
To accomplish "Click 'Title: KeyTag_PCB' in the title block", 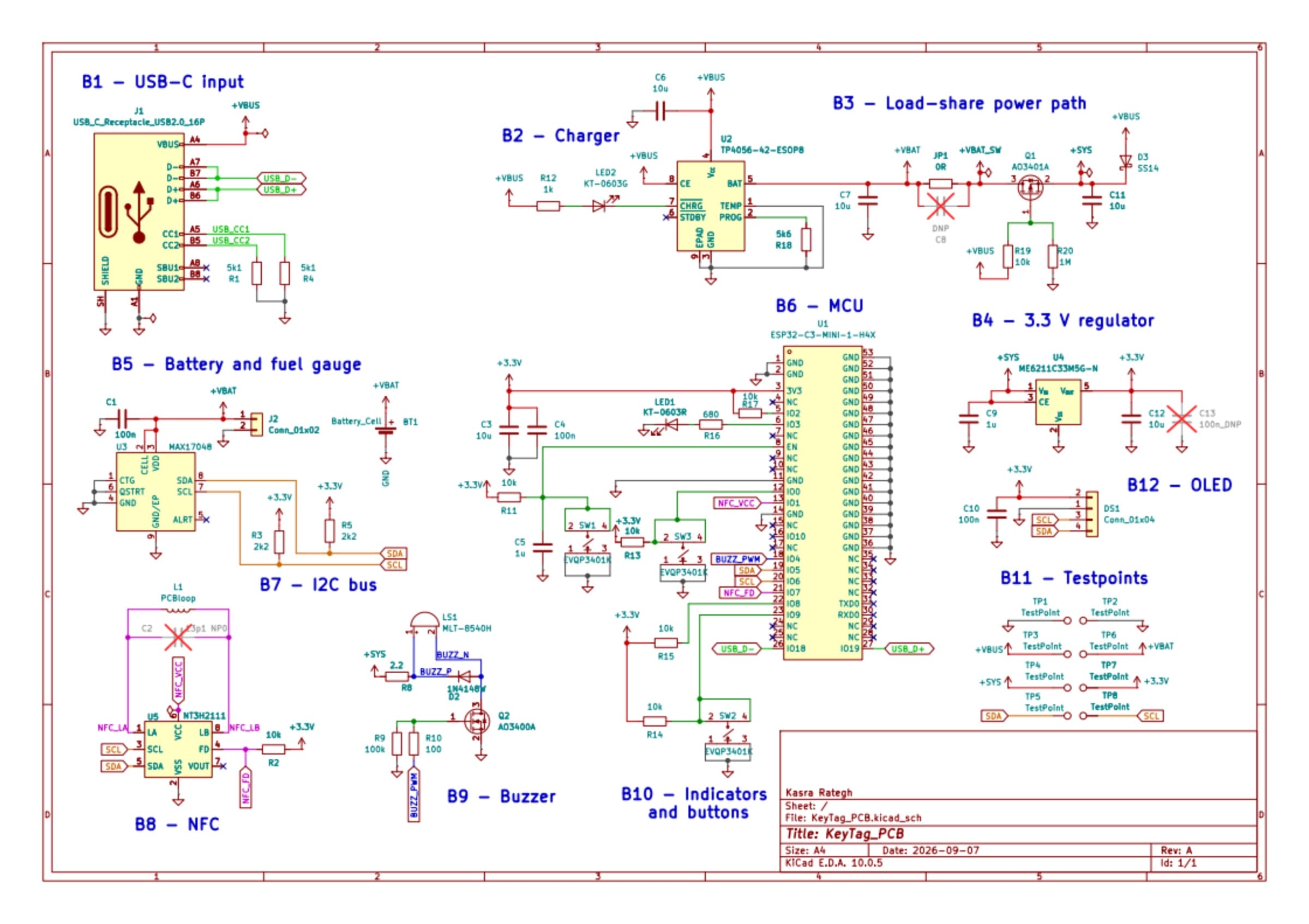I will [x=845, y=834].
